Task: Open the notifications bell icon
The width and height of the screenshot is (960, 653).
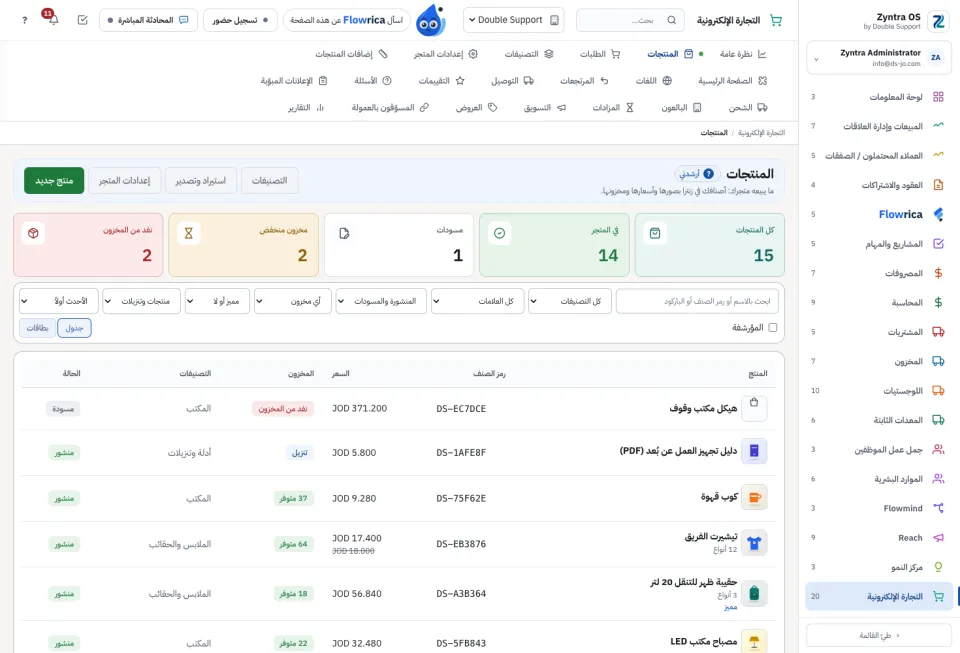Action: point(53,20)
